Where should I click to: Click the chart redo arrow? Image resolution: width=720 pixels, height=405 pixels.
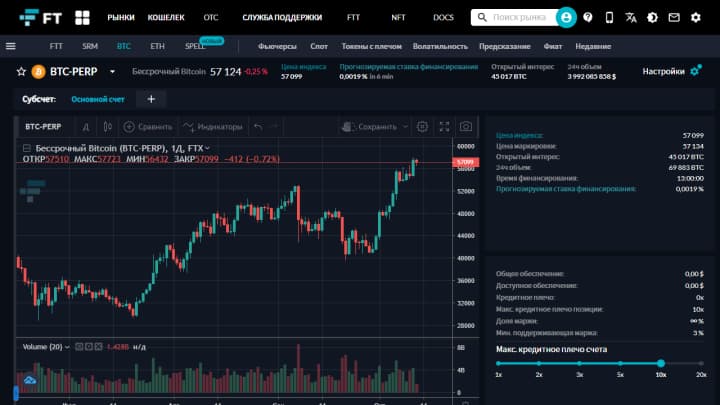(x=275, y=127)
